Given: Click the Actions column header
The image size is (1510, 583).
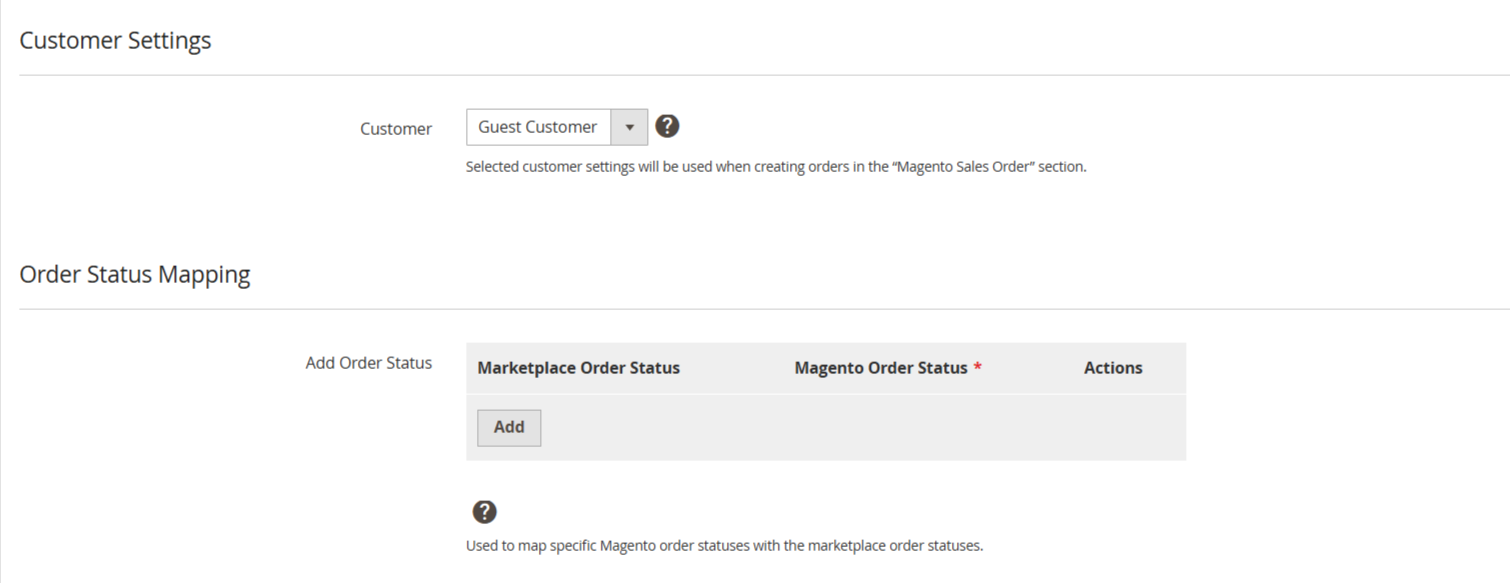Looking at the screenshot, I should coord(1112,368).
